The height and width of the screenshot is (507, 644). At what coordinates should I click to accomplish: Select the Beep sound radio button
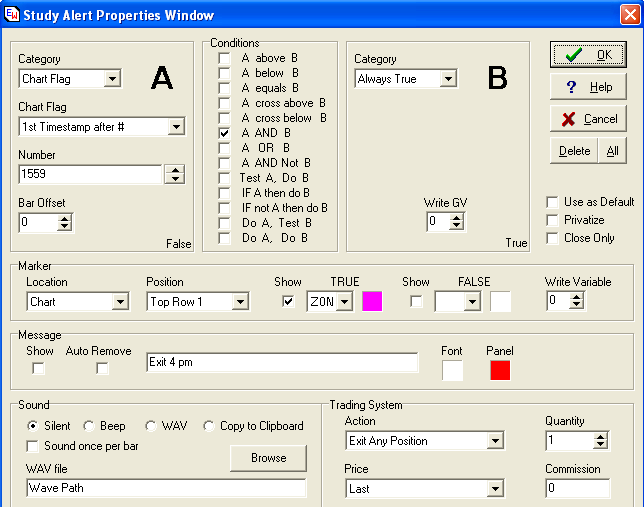[x=89, y=426]
